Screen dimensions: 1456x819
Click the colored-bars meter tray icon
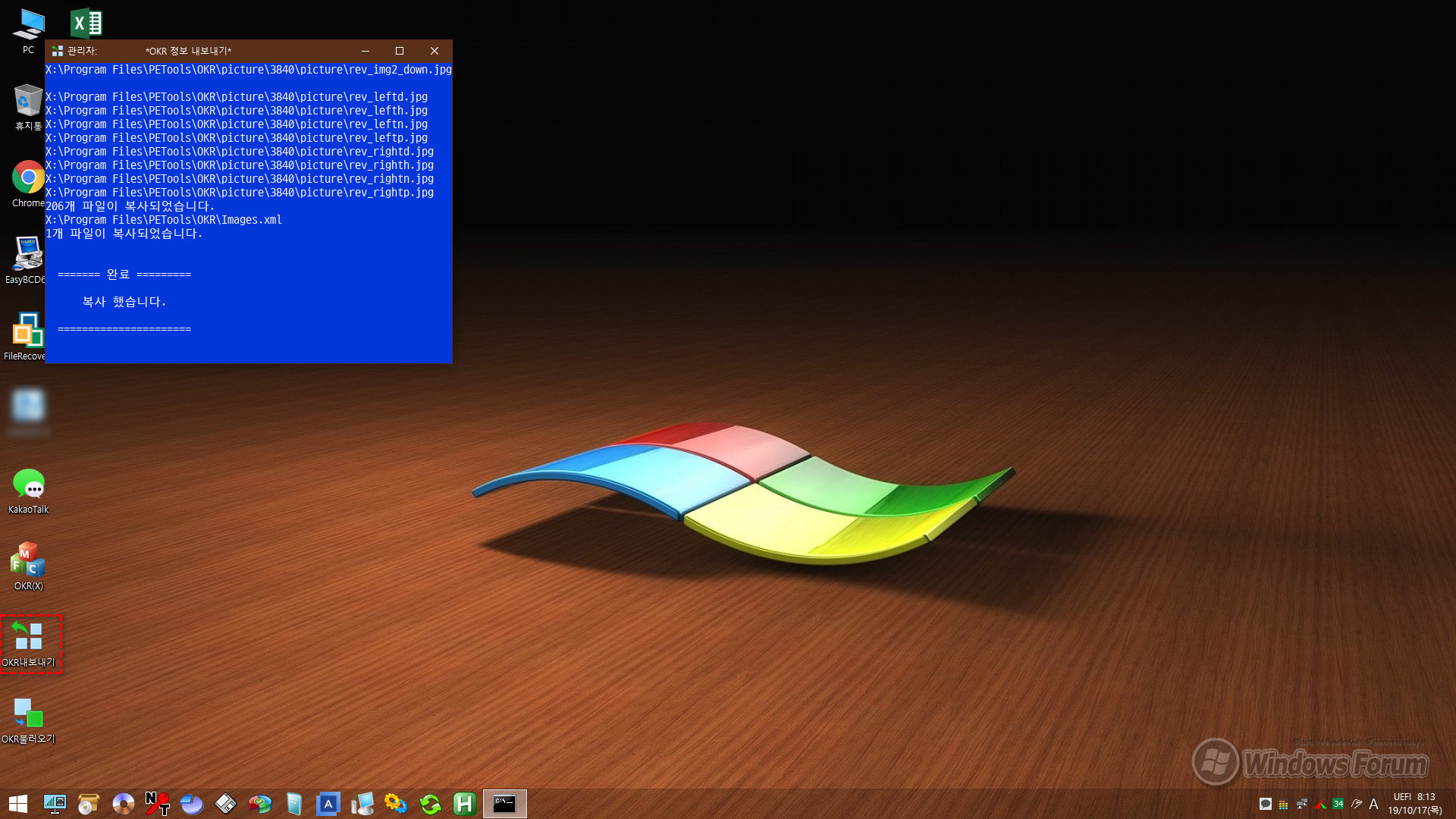(1284, 805)
